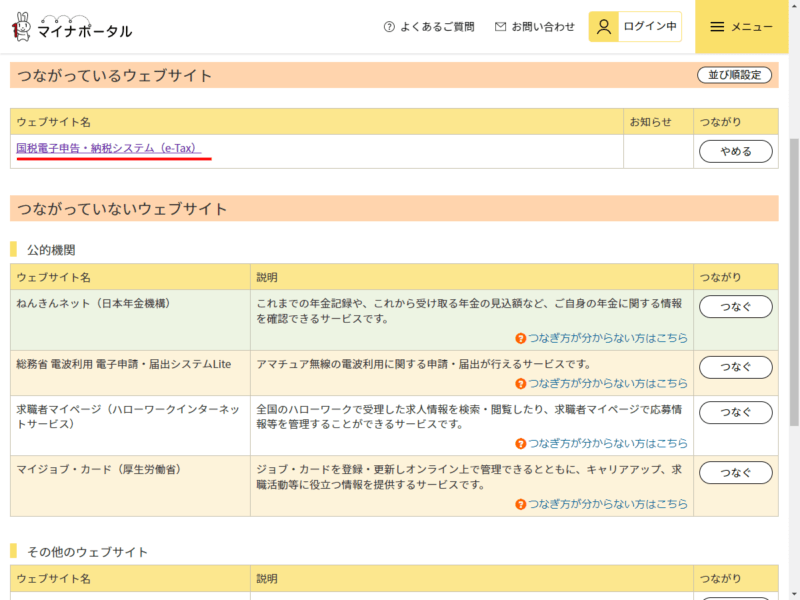Open つなぎ方が分からない方はこちら link for 求職者マイページ
The width and height of the screenshot is (800, 600).
607,443
